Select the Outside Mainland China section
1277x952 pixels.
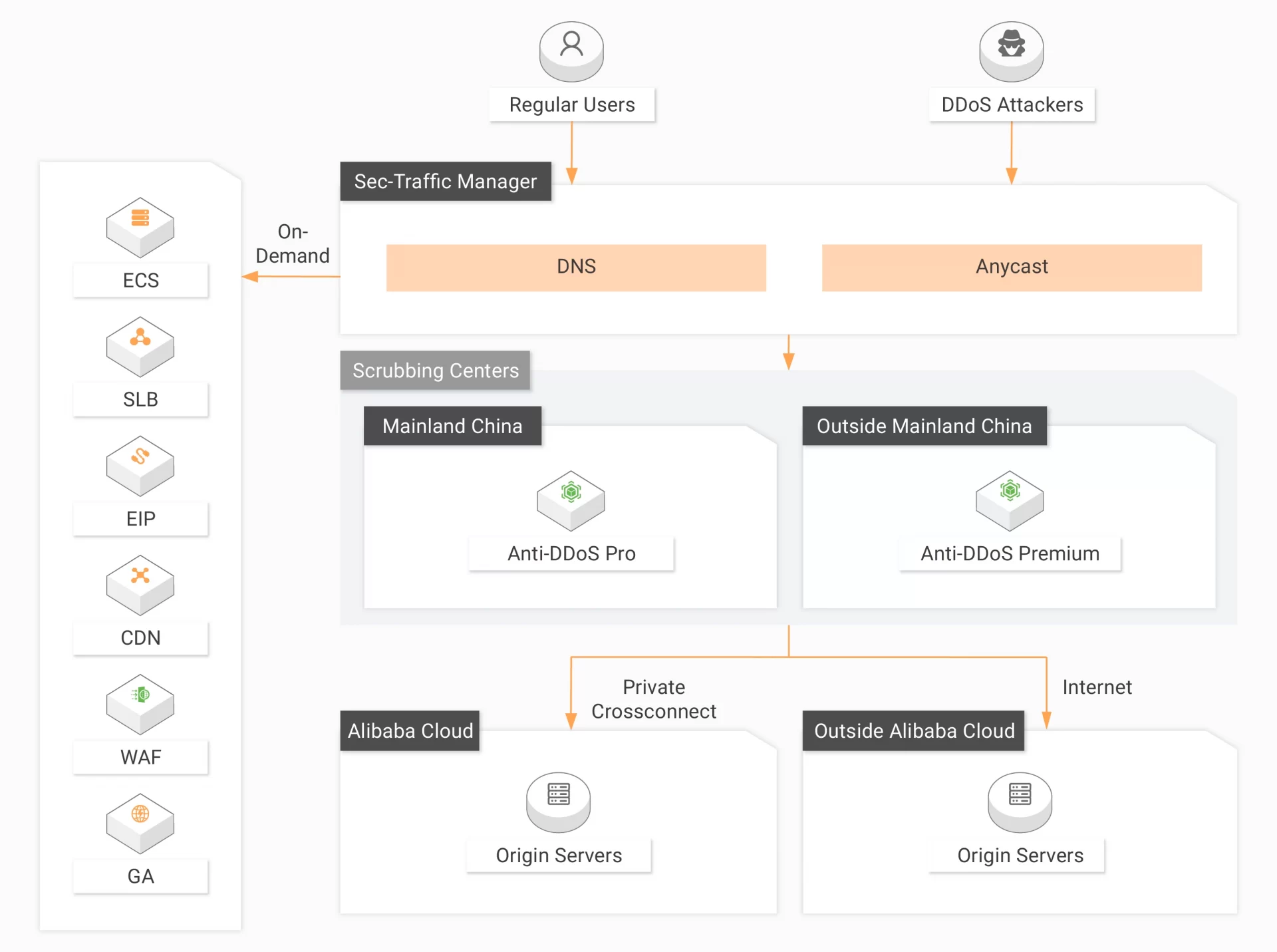[924, 426]
